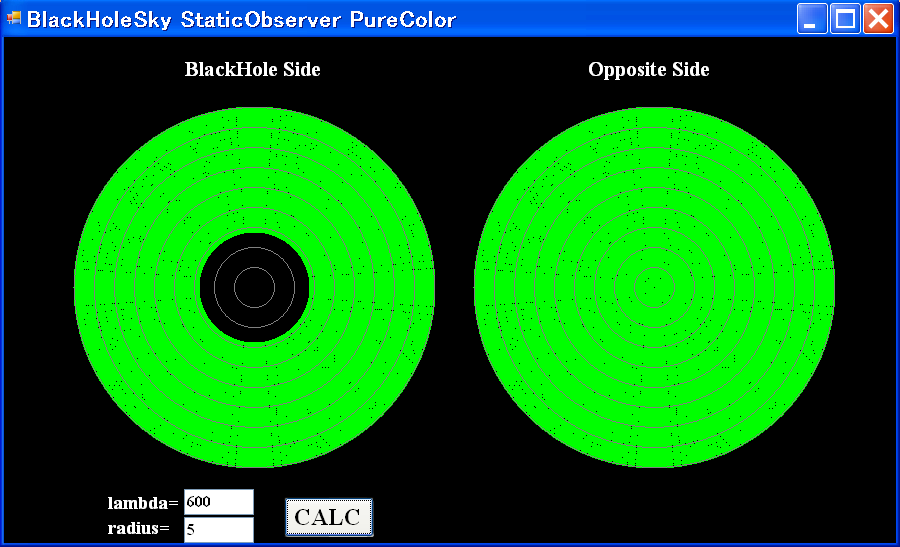Viewport: 900px width, 547px height.
Task: Open the application icon menu in title bar
Action: [14, 19]
